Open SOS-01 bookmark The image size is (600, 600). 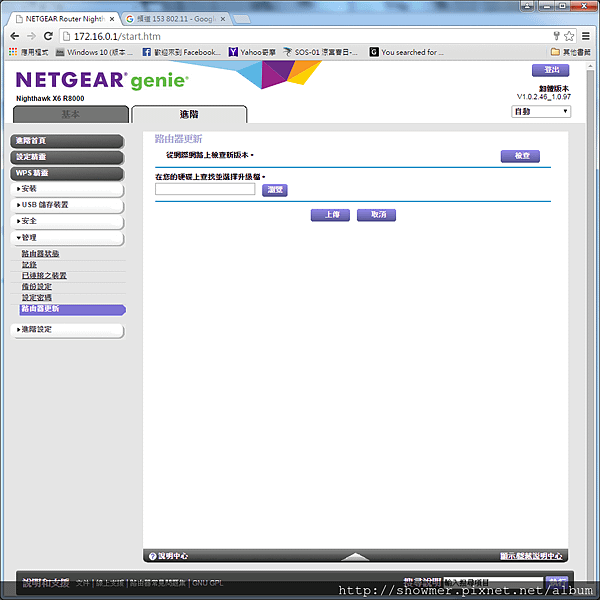pos(321,52)
